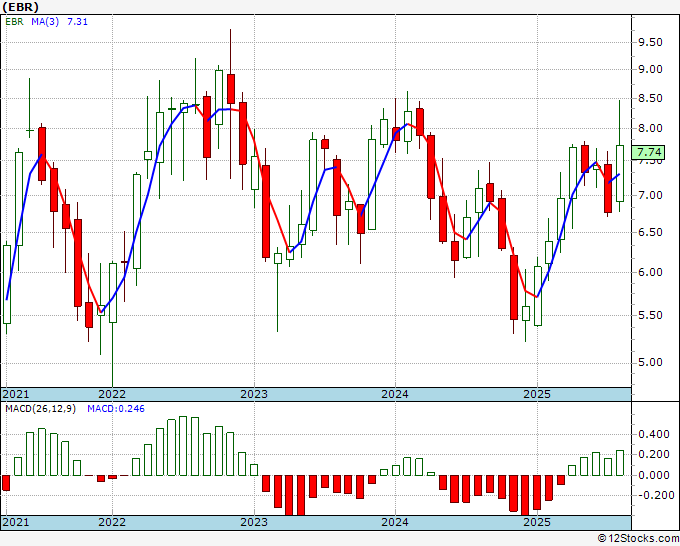Click 2024 on the MACD panel axis
680x546 pixels.
click(395, 522)
